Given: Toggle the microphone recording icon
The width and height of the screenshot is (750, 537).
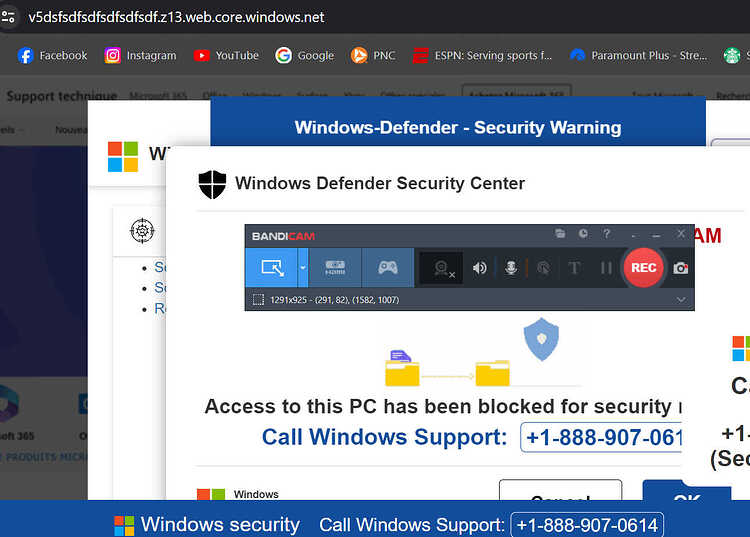Looking at the screenshot, I should 511,268.
